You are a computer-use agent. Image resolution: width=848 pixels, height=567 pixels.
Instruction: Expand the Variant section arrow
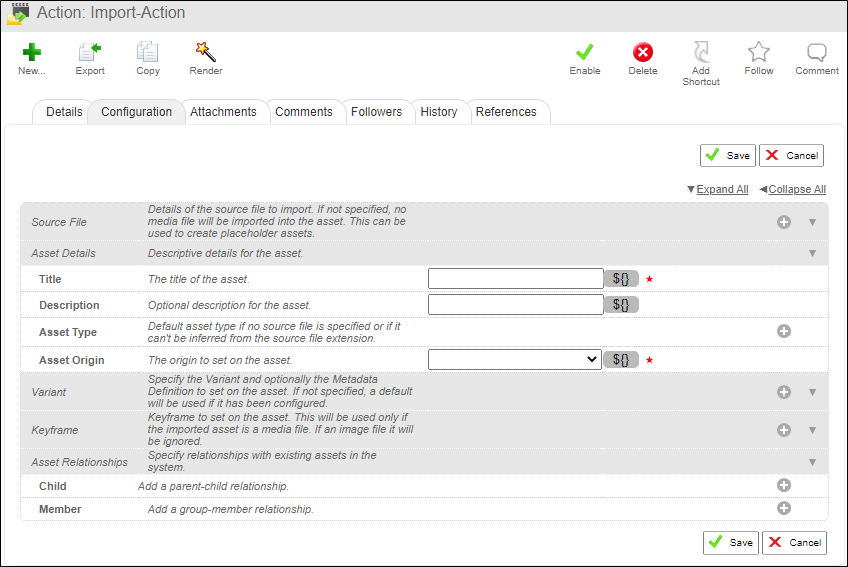coord(812,393)
